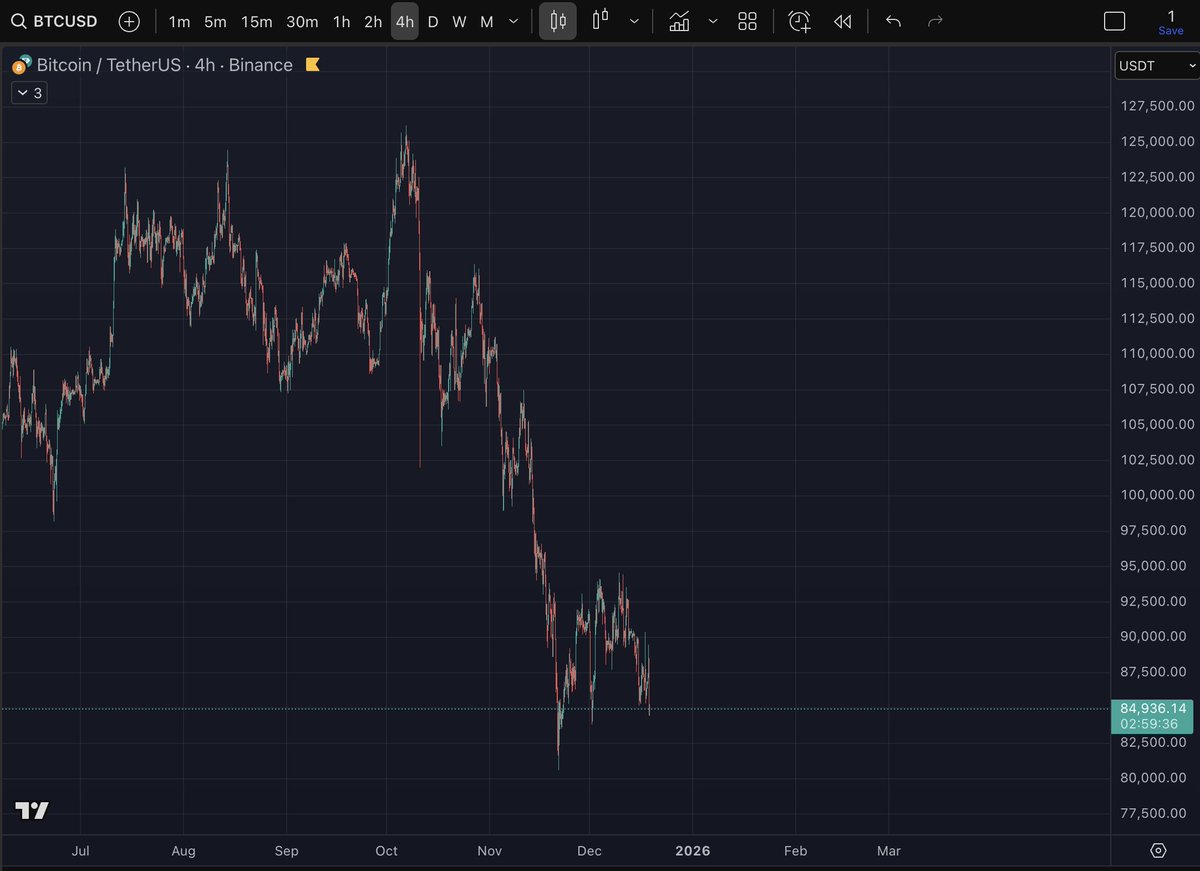Open indicator templates grid icon

(x=747, y=21)
